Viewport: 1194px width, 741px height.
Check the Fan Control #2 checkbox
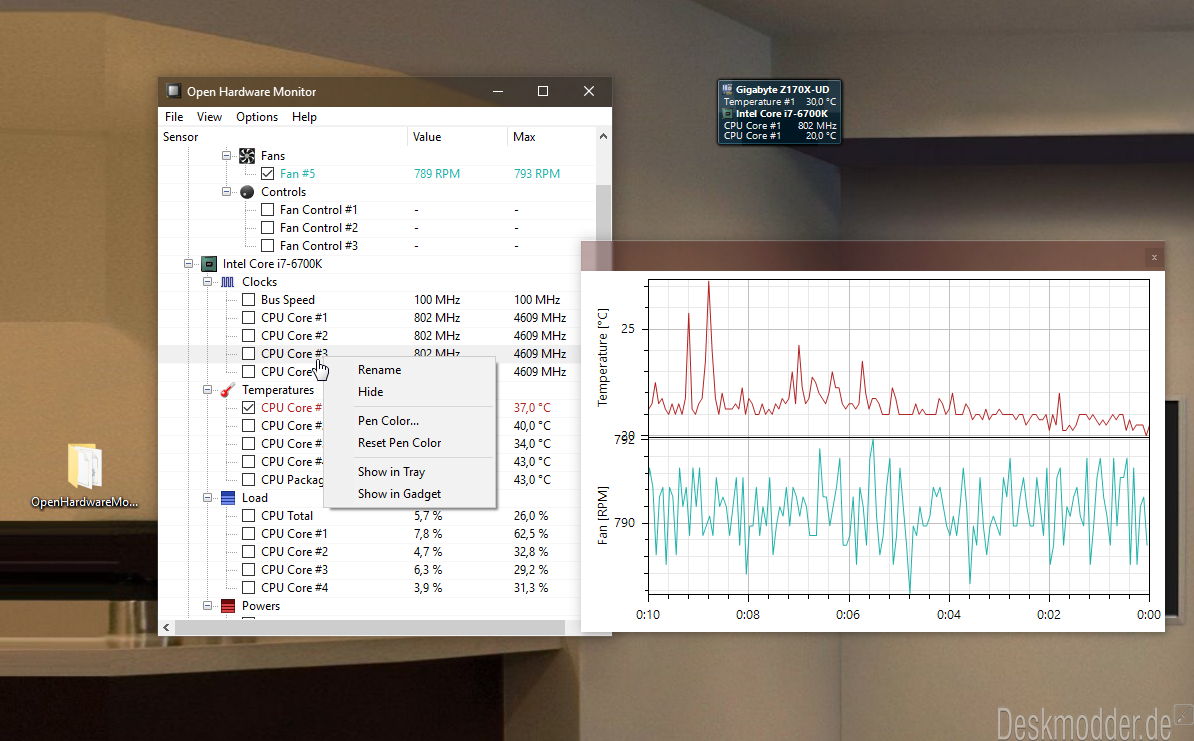(x=267, y=228)
